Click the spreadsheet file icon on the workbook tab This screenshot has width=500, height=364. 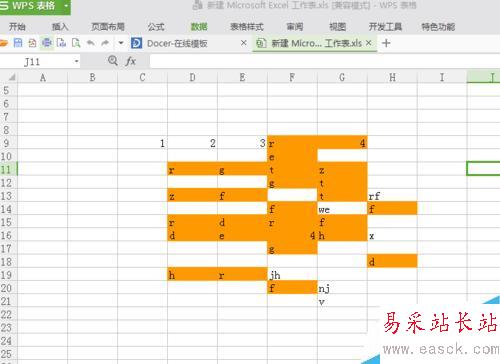pos(261,43)
